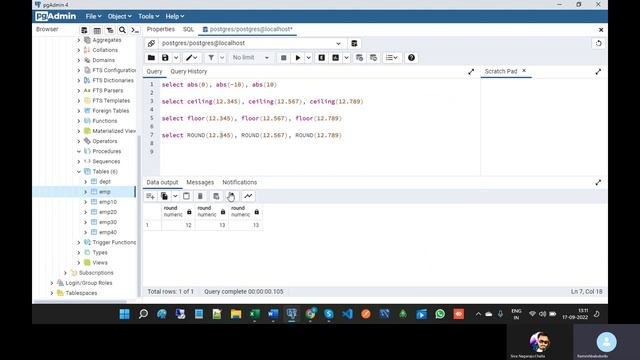This screenshot has height=360, width=640.
Task: Open the Properties tab
Action: (x=160, y=29)
